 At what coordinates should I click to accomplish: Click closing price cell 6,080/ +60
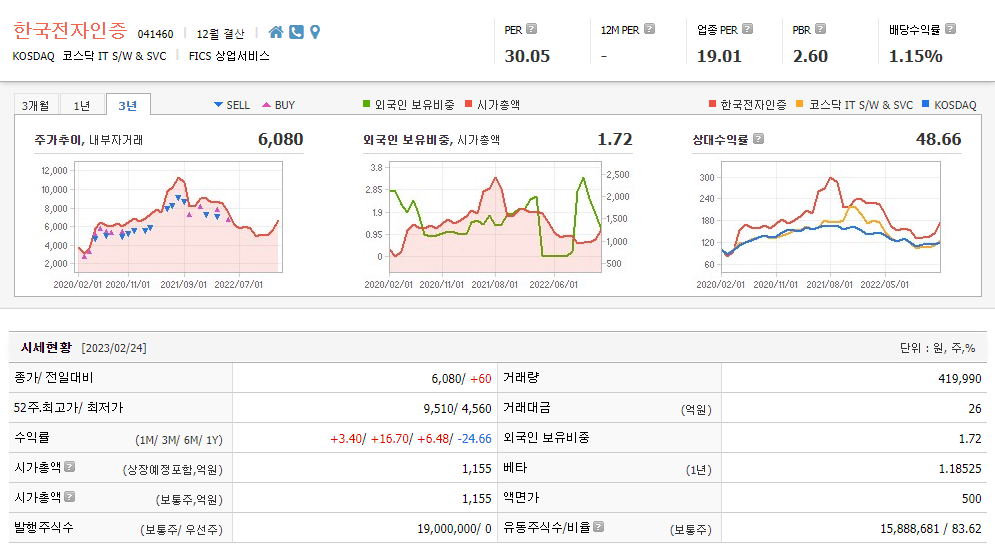tap(461, 379)
